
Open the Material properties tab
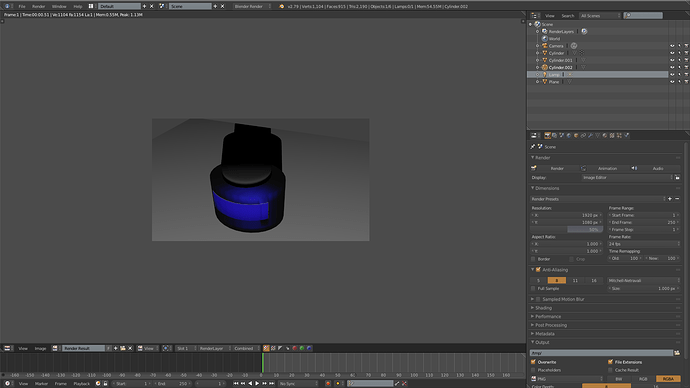coord(605,135)
